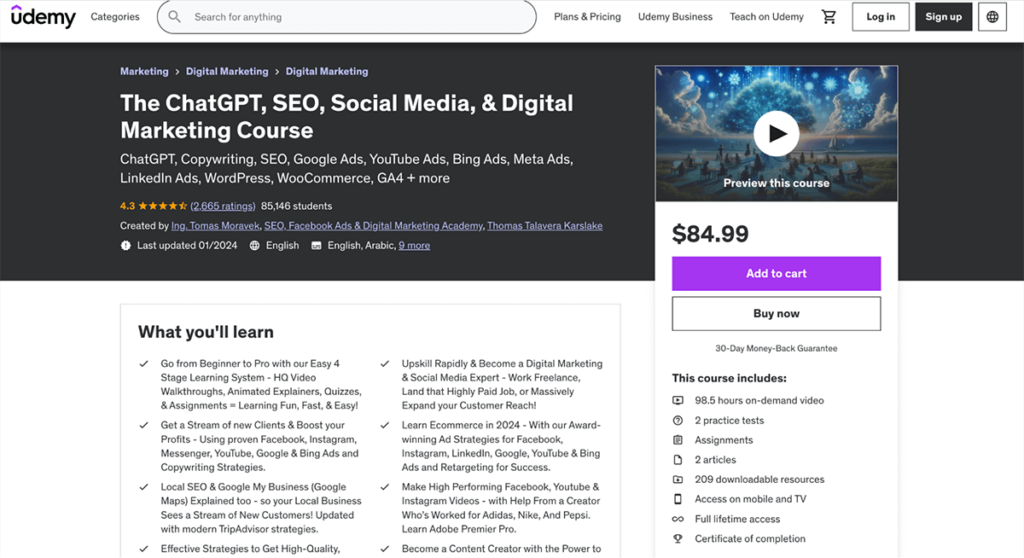Open the first Digital Marketing breadcrumb

227,71
